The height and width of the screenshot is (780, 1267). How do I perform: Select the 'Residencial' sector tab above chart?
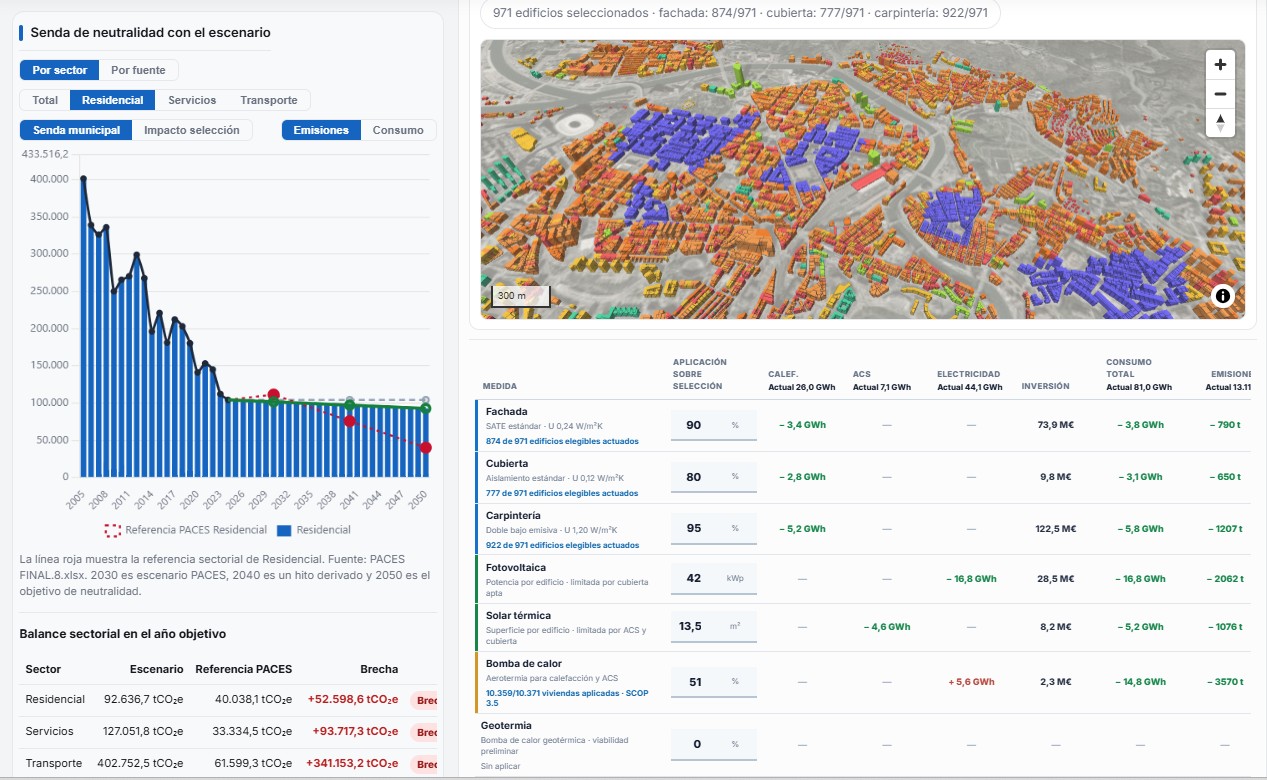pos(113,100)
